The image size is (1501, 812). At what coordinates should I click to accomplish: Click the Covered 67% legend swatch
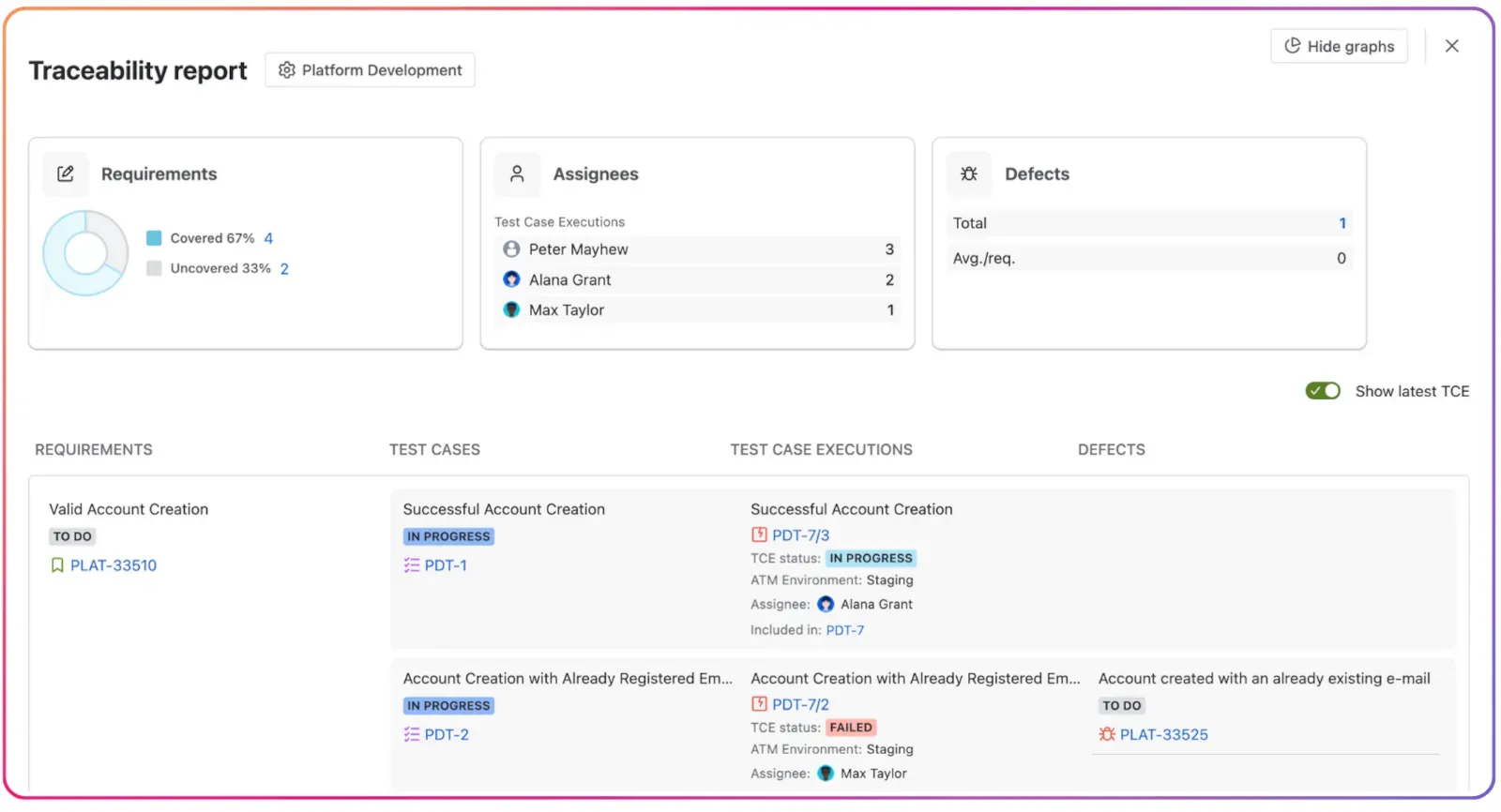point(154,238)
